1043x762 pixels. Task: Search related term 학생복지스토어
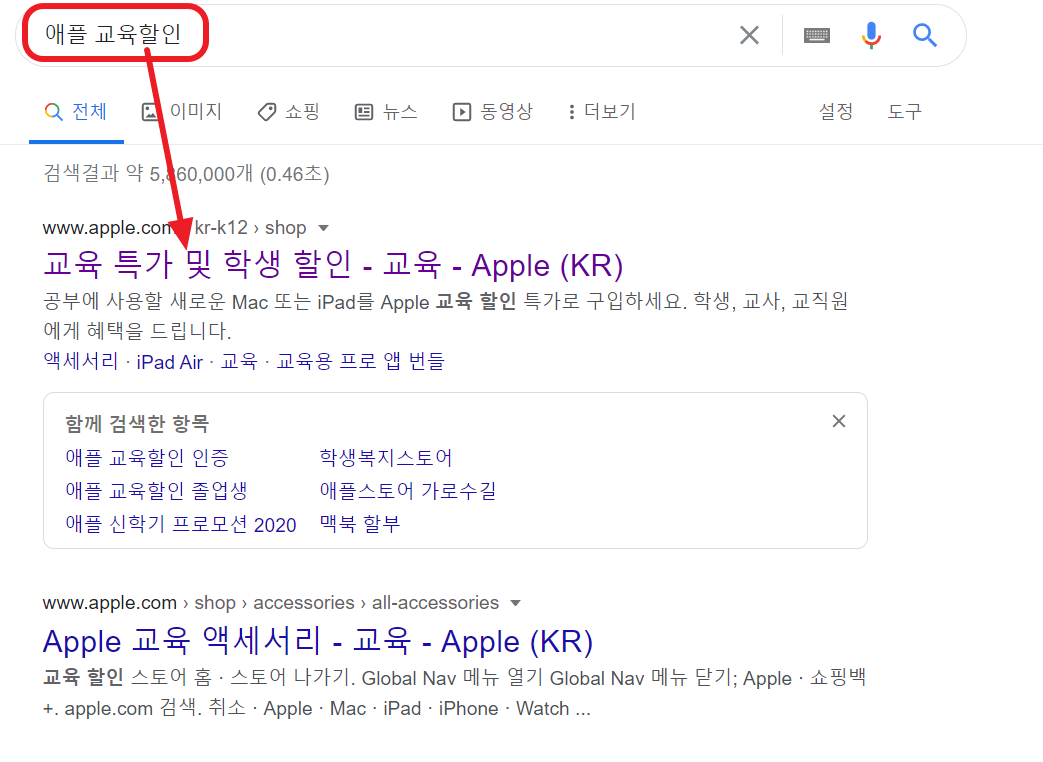pos(386,457)
